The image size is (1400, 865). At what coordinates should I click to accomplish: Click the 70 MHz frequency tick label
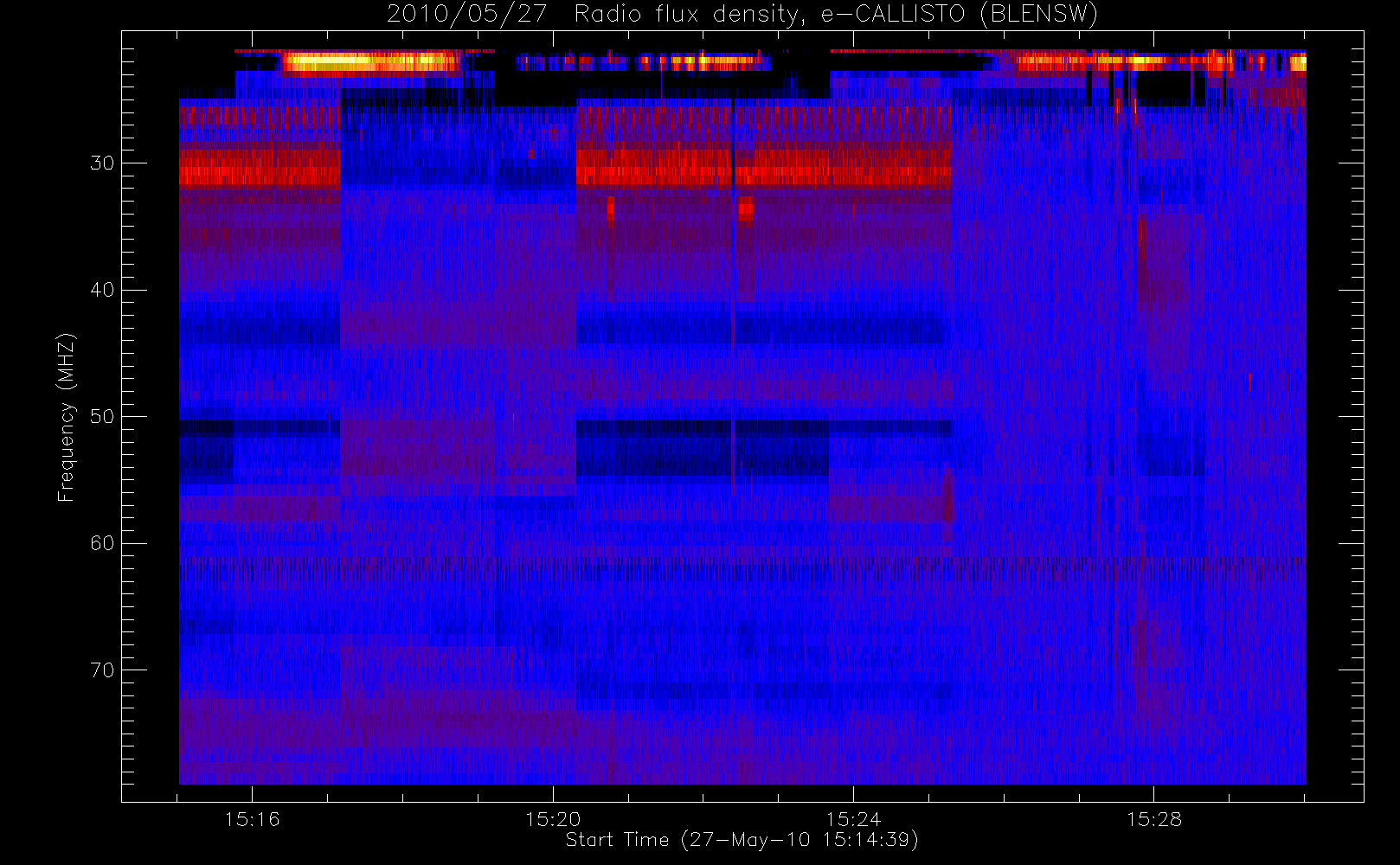click(102, 670)
